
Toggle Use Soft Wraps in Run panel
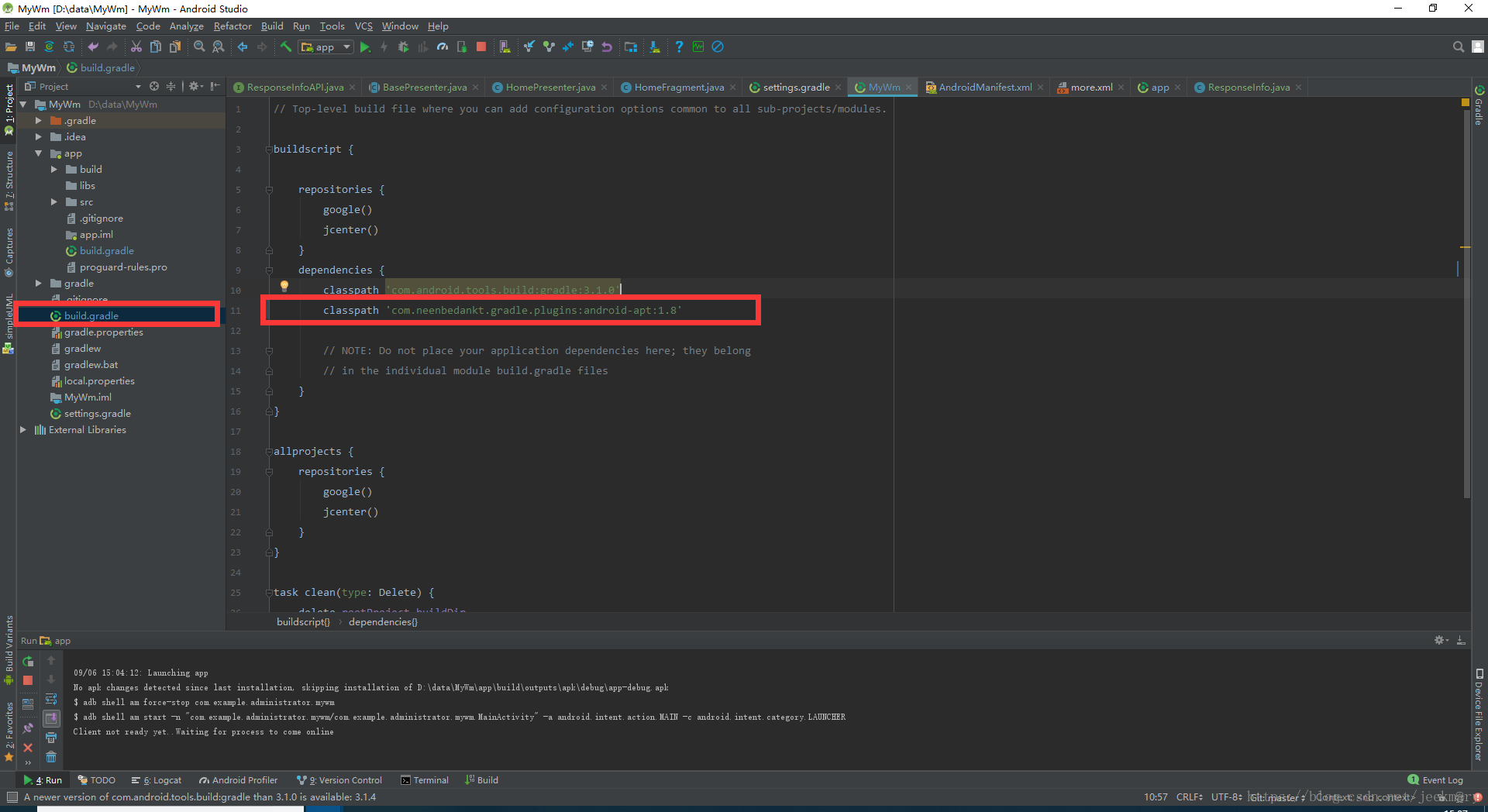51,699
